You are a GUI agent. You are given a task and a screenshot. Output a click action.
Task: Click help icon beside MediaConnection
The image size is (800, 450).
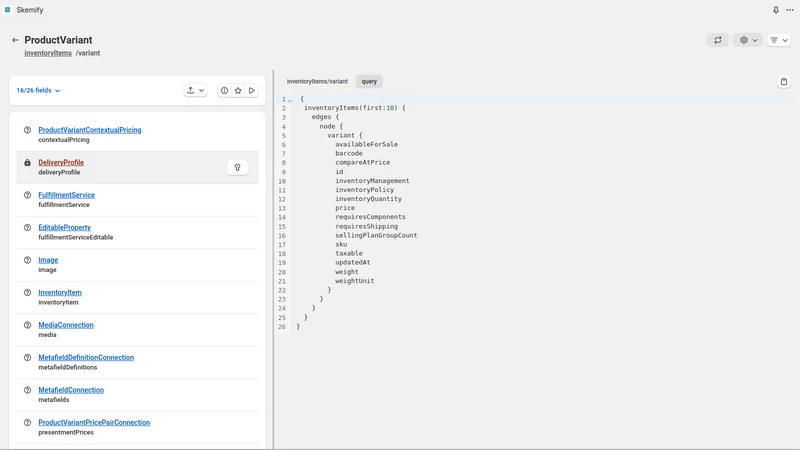(28, 325)
